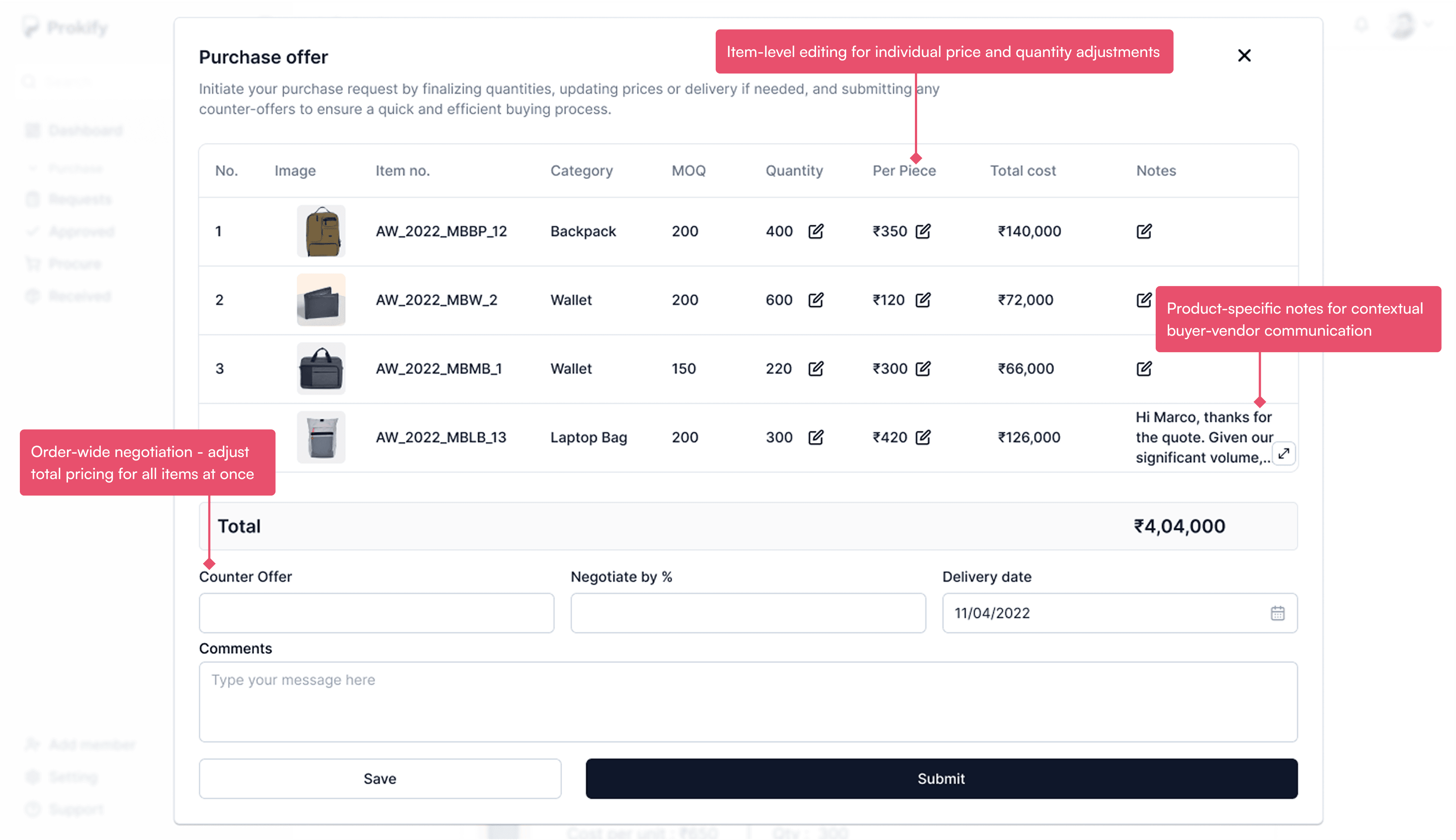1456x840 pixels.
Task: Click the Negotiate by % field
Action: click(x=748, y=613)
